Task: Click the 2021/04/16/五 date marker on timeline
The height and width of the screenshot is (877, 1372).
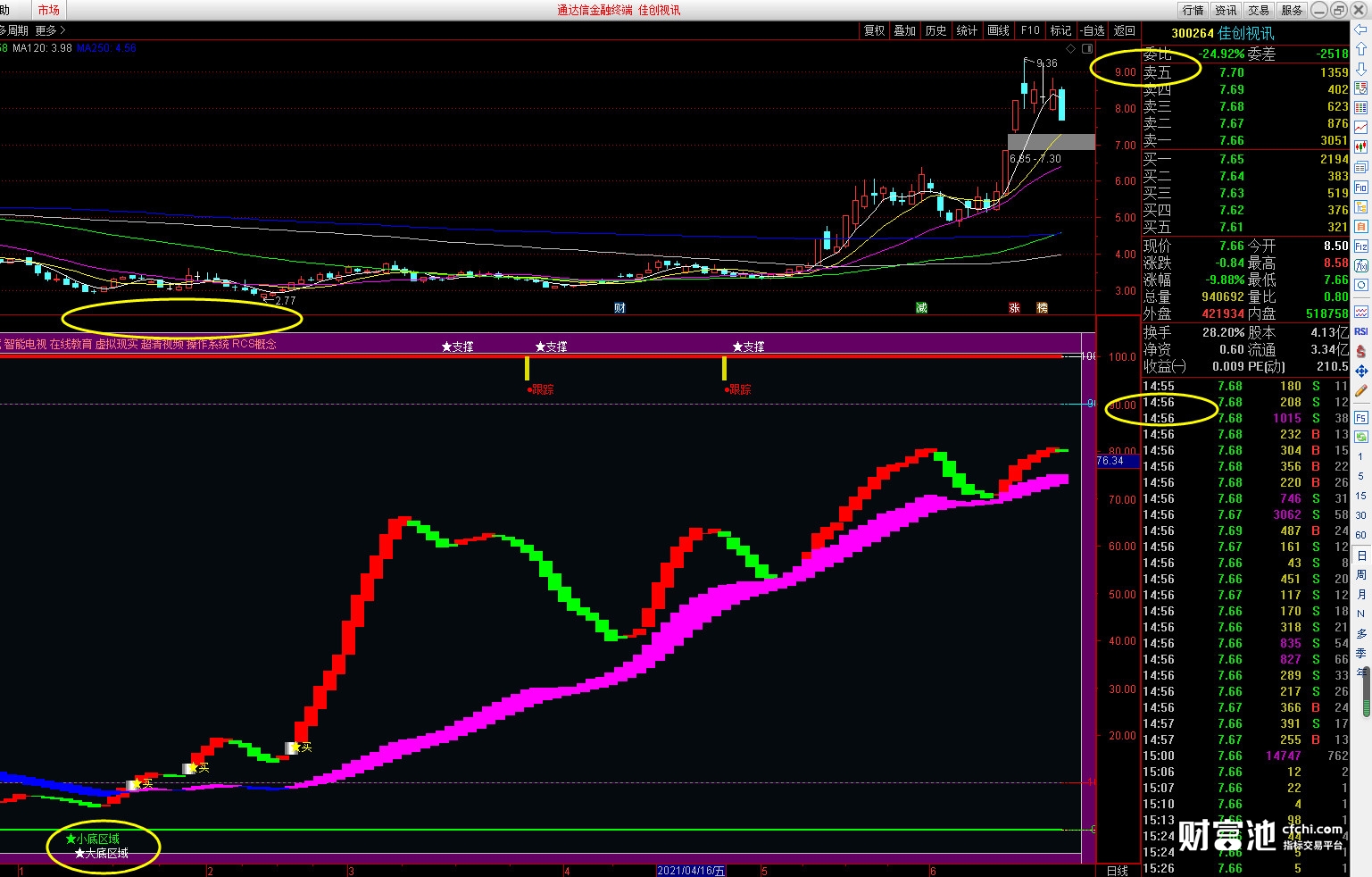Action: (691, 871)
